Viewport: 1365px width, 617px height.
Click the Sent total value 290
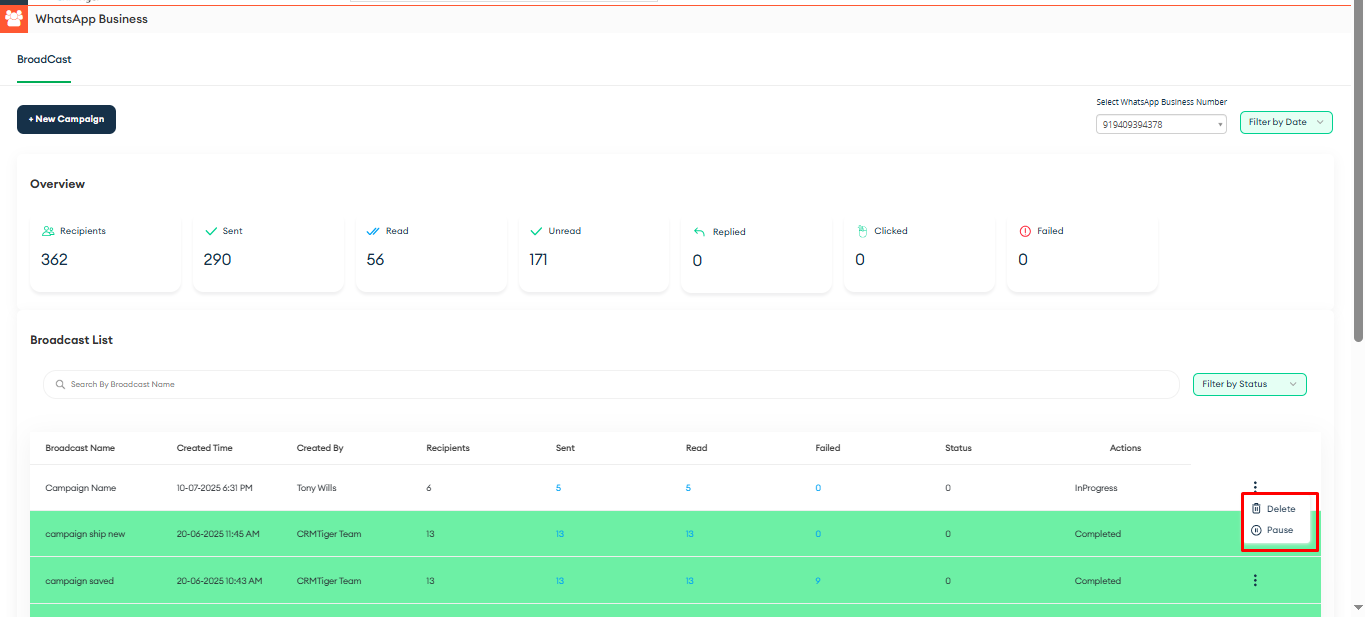(217, 259)
